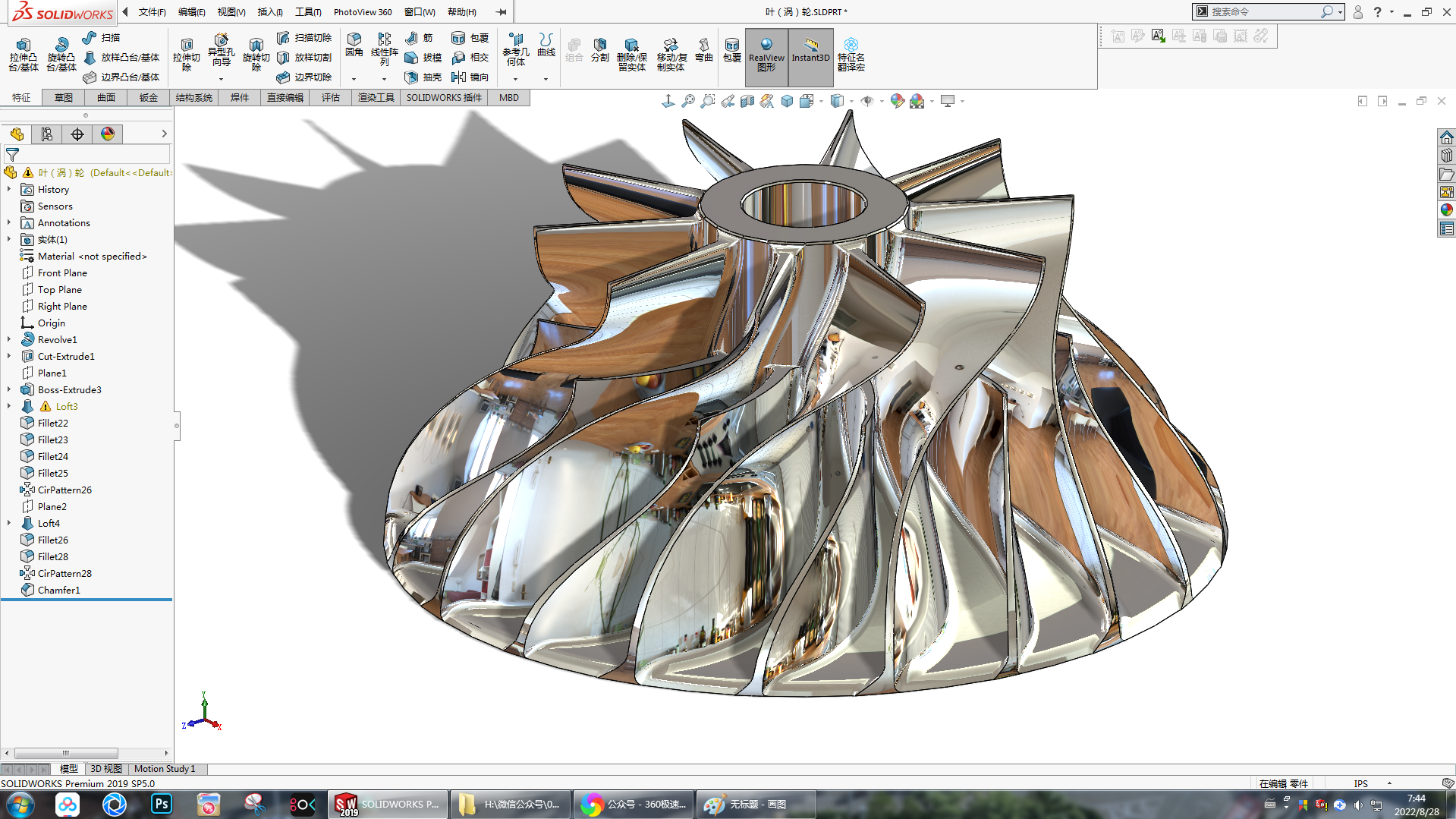Open the DisplayManager appearance tab

pyautogui.click(x=108, y=134)
